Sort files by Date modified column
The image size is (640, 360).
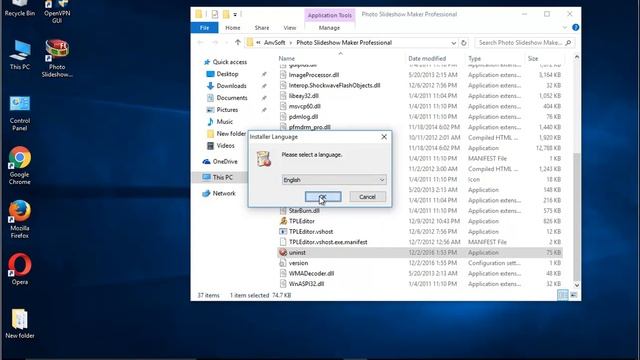(x=427, y=58)
